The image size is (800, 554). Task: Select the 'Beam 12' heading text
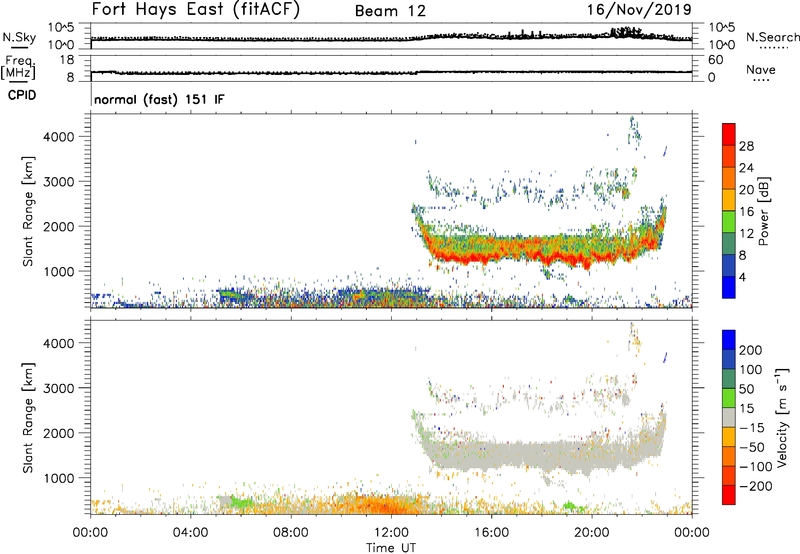coord(390,11)
